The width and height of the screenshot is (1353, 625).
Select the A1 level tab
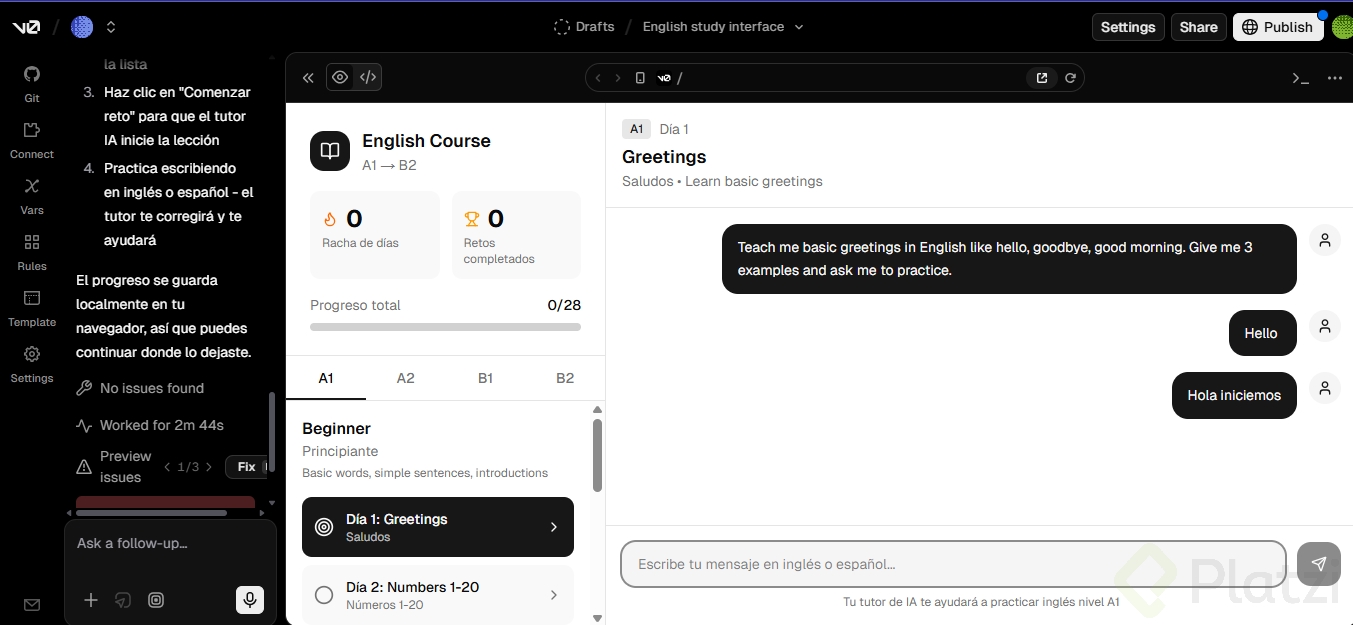click(x=326, y=378)
